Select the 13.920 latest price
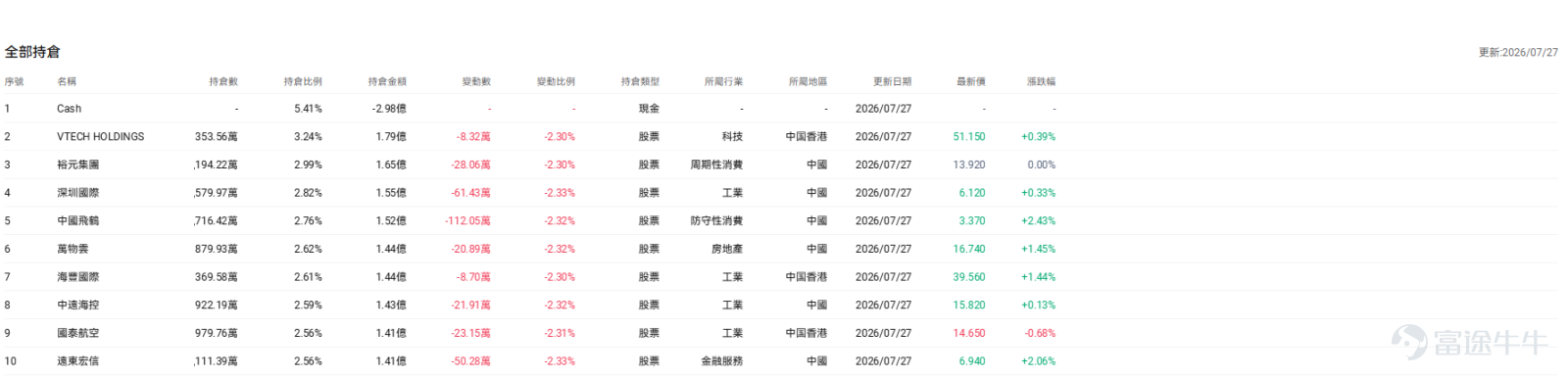 point(969,165)
